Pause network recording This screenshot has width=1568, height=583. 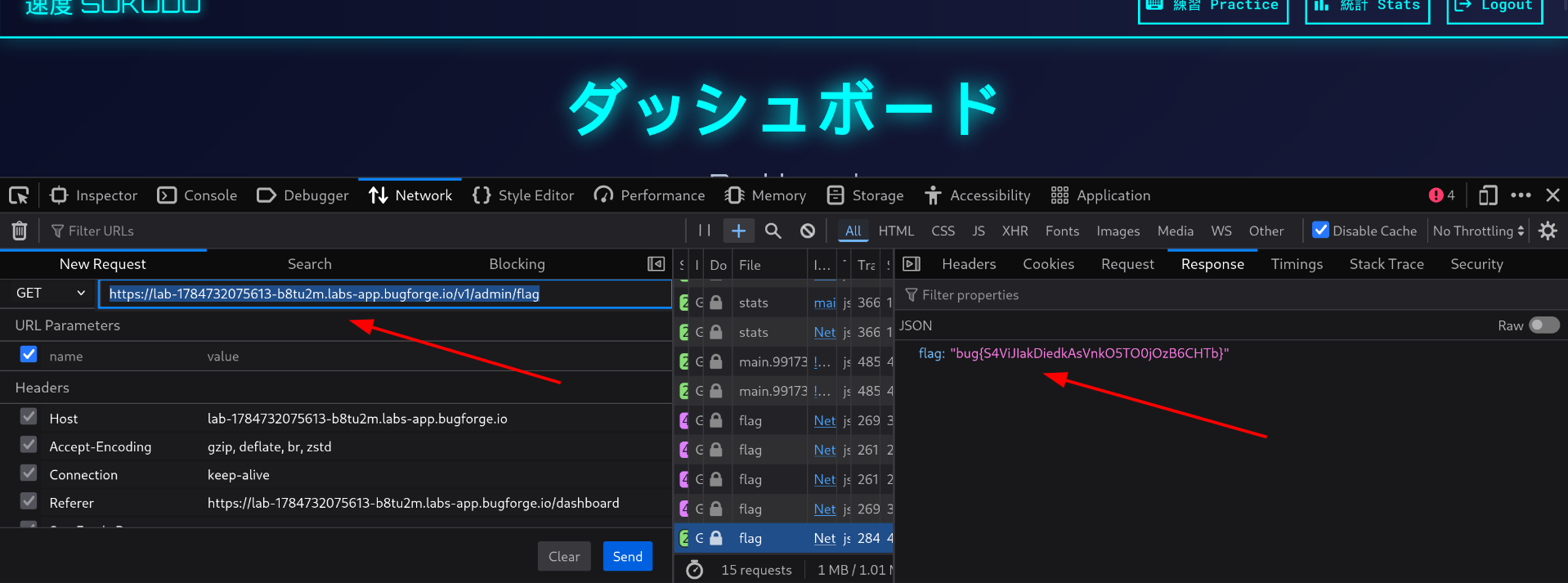704,231
